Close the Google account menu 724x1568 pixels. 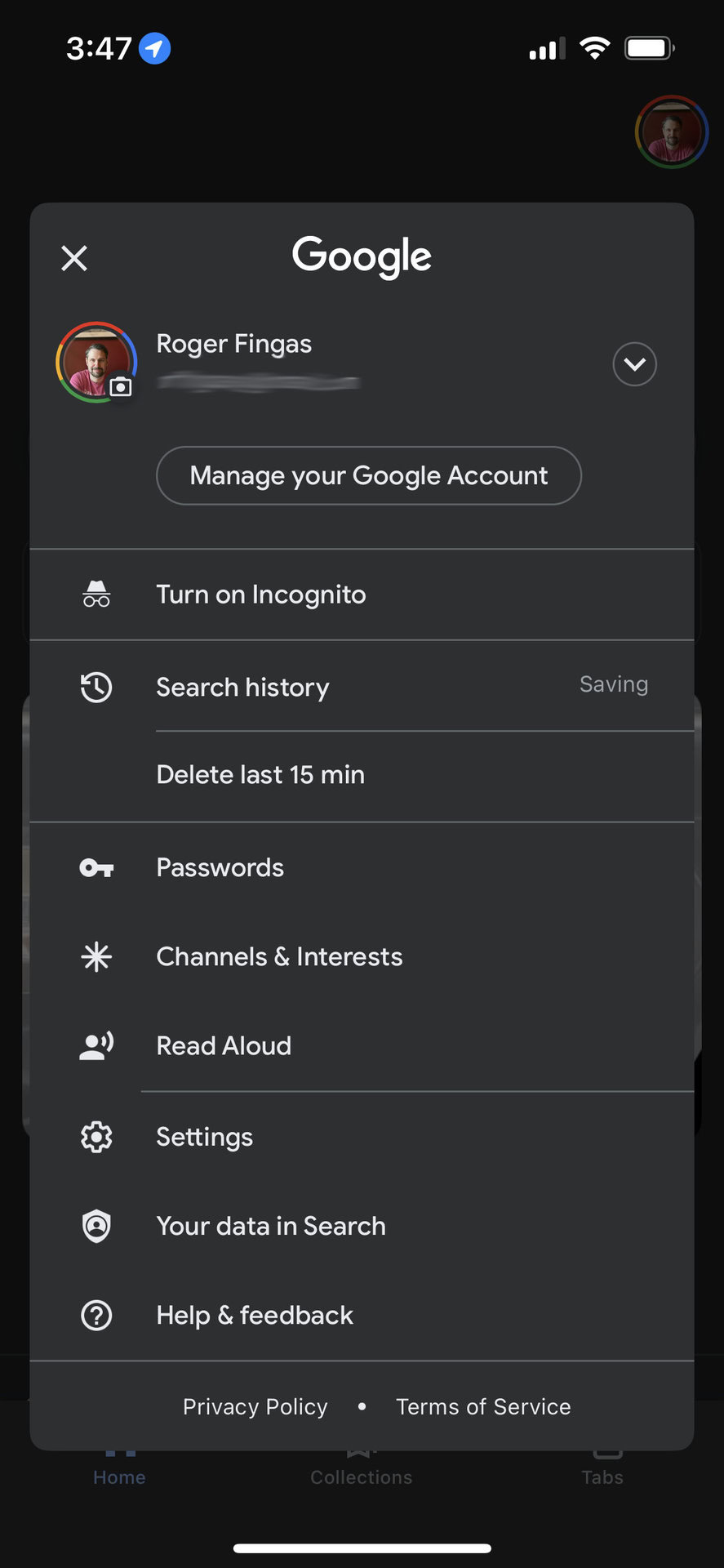tap(74, 258)
